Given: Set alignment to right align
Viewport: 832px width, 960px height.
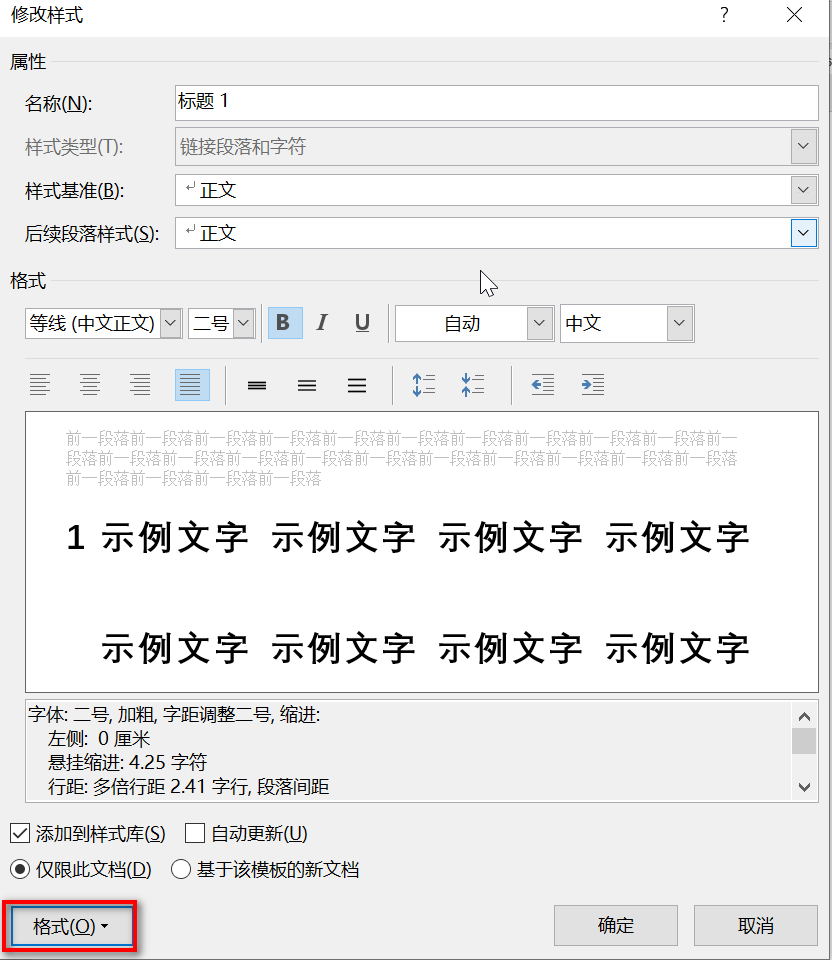Looking at the screenshot, I should 140,385.
